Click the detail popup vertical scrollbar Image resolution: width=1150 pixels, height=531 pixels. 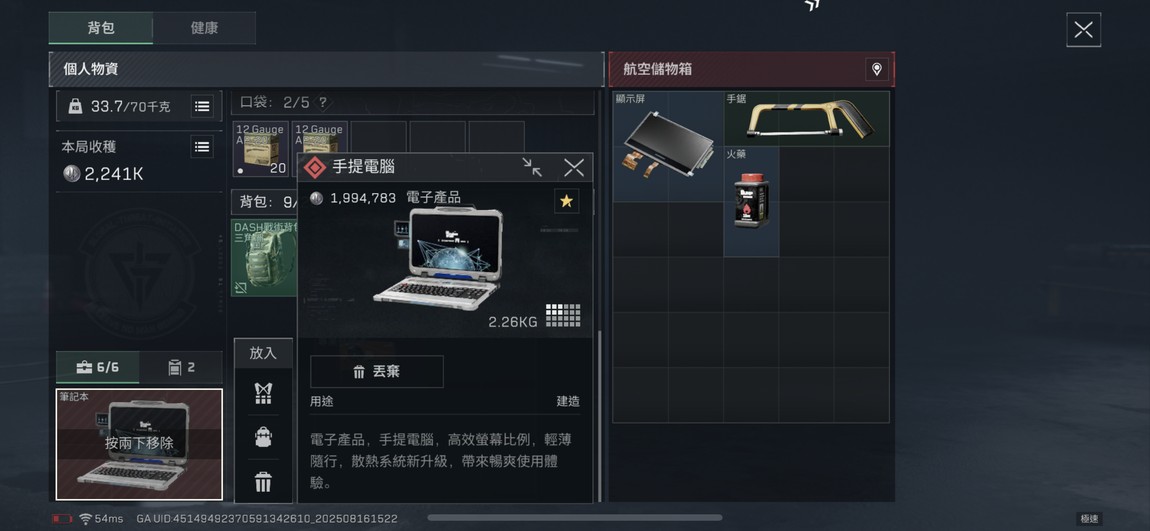[599, 414]
